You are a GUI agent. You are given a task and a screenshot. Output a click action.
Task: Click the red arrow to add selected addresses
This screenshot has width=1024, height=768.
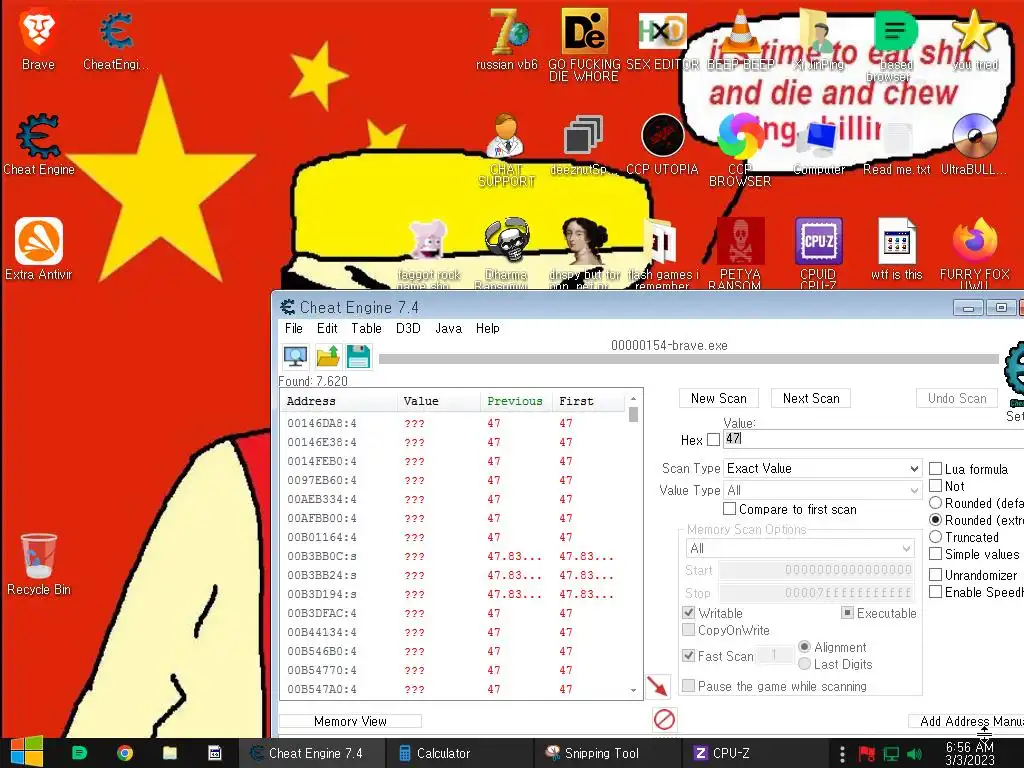tap(658, 686)
